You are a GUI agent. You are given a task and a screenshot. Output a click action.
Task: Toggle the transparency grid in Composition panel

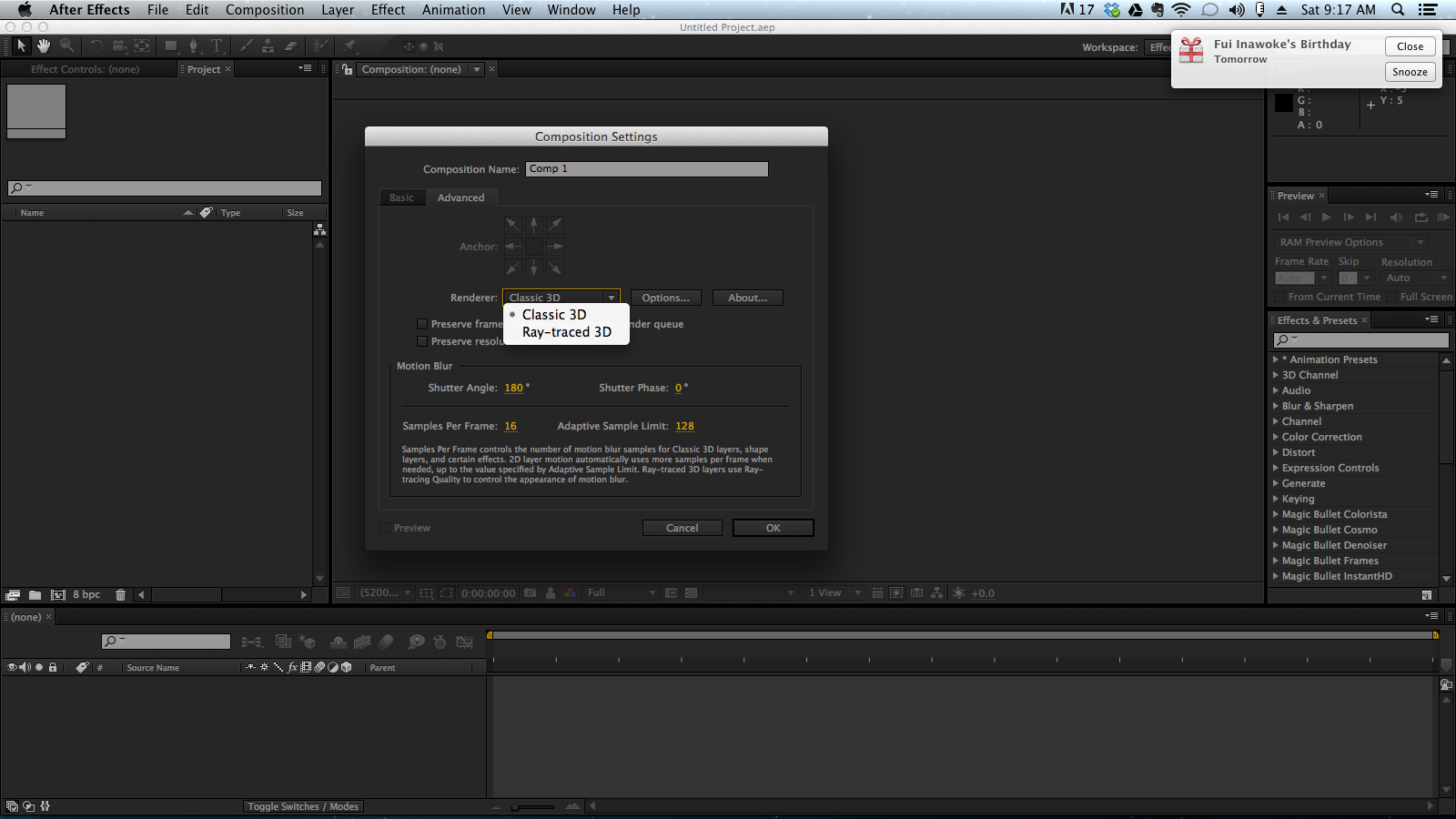coord(690,592)
